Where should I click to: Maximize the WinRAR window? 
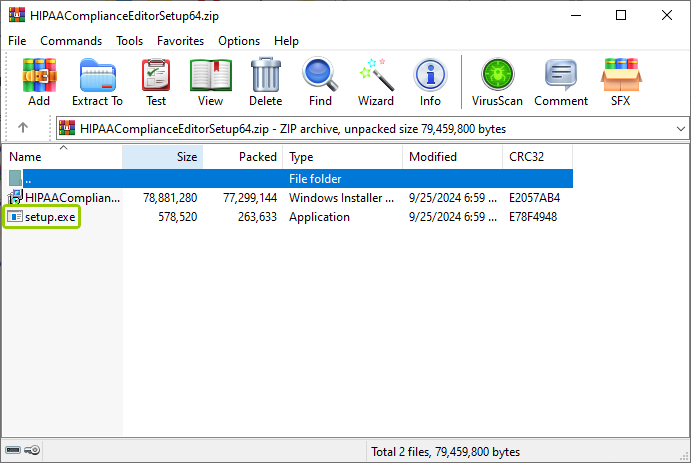tap(621, 15)
